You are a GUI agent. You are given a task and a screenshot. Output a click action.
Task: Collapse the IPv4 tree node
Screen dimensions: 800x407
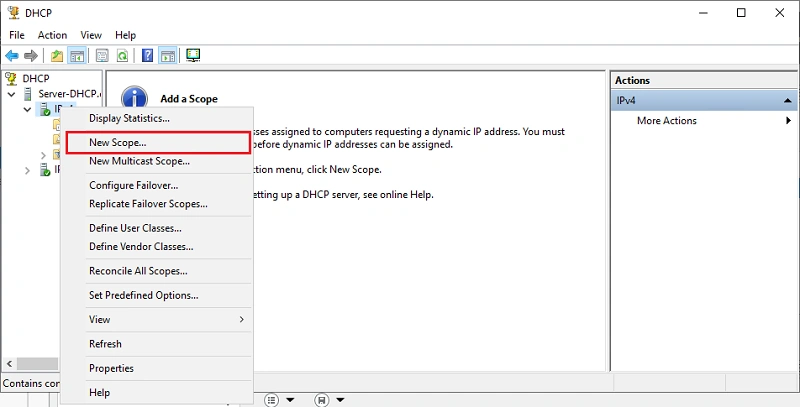28,110
